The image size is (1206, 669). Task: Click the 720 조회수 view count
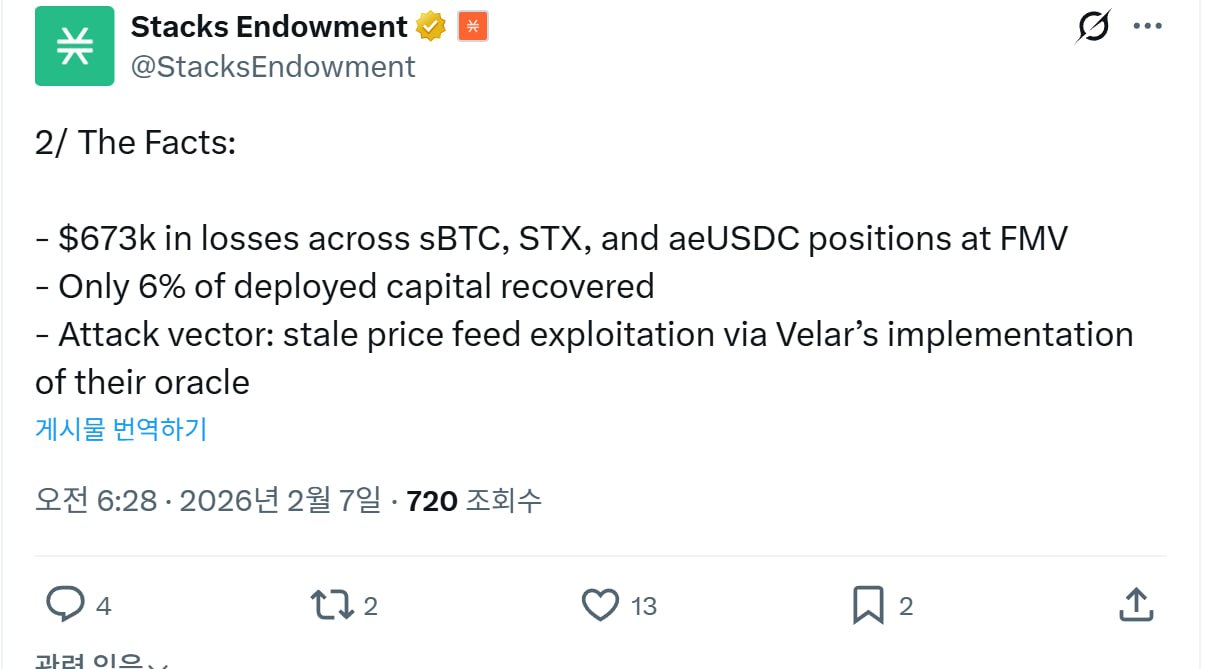(474, 500)
